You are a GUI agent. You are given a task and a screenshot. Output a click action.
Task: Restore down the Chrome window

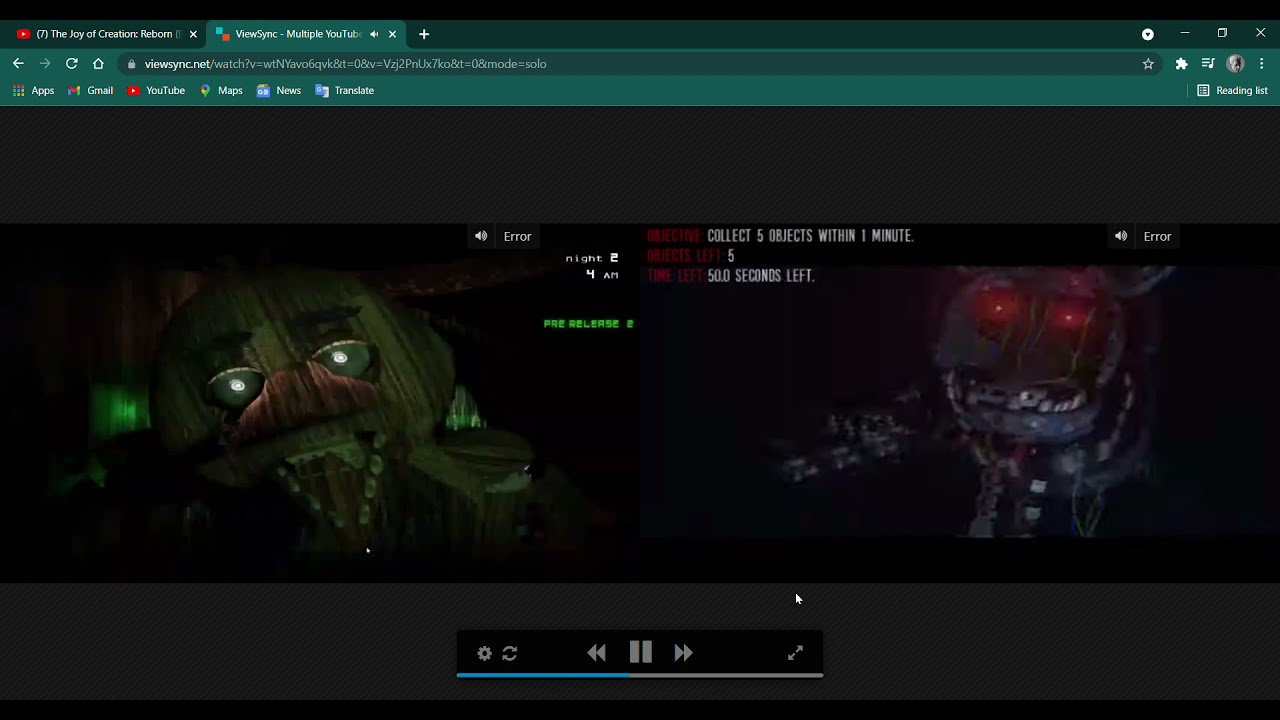(1222, 33)
